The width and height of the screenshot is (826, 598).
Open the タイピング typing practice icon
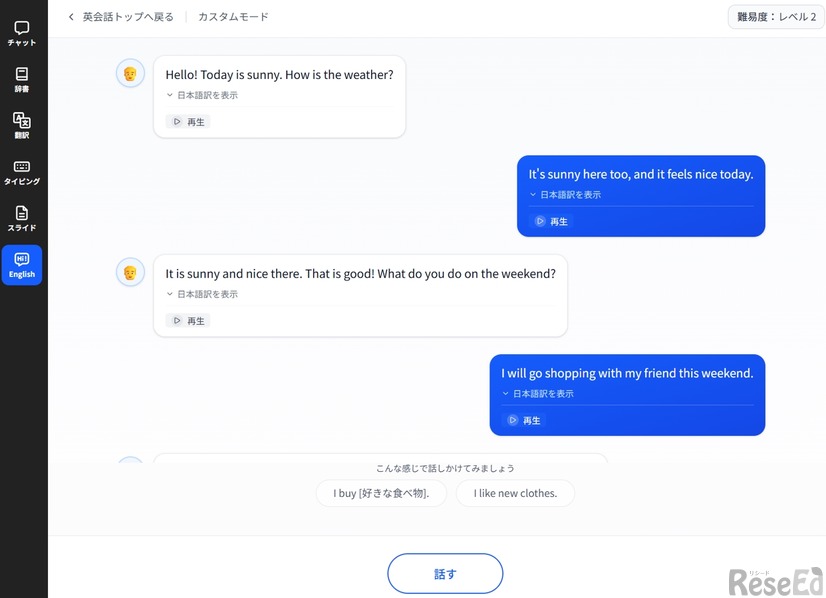21,170
